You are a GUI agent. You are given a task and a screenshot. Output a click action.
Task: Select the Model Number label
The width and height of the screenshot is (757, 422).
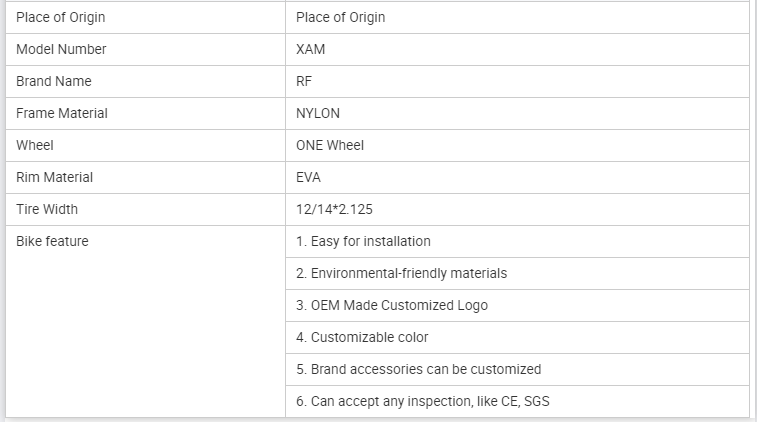(61, 49)
